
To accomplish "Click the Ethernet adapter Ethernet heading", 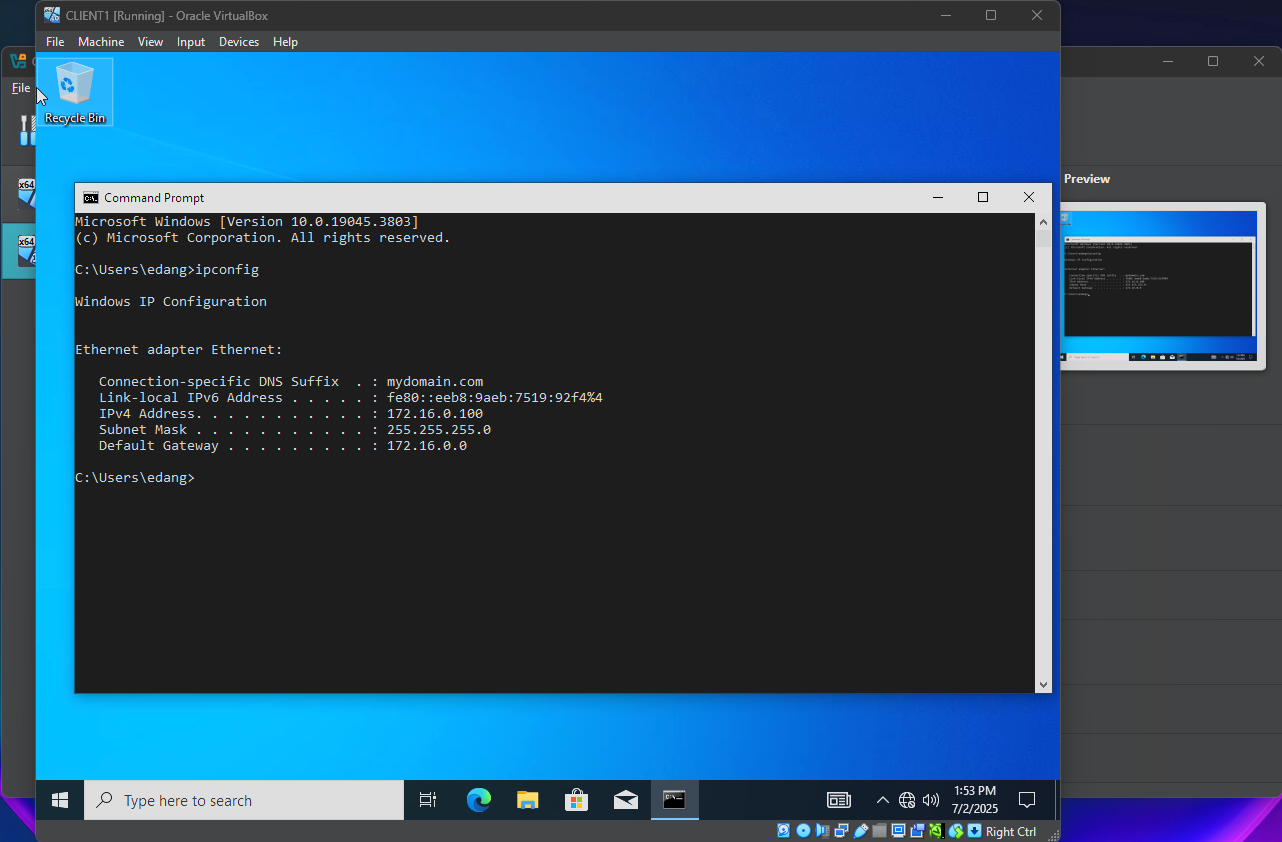I will coord(179,350).
